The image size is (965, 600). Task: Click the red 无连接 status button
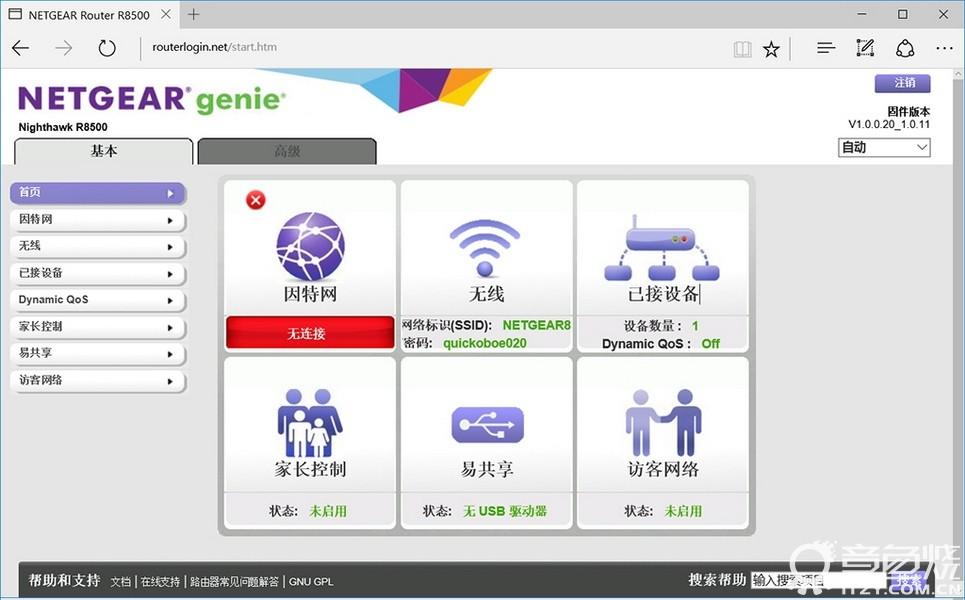[310, 333]
